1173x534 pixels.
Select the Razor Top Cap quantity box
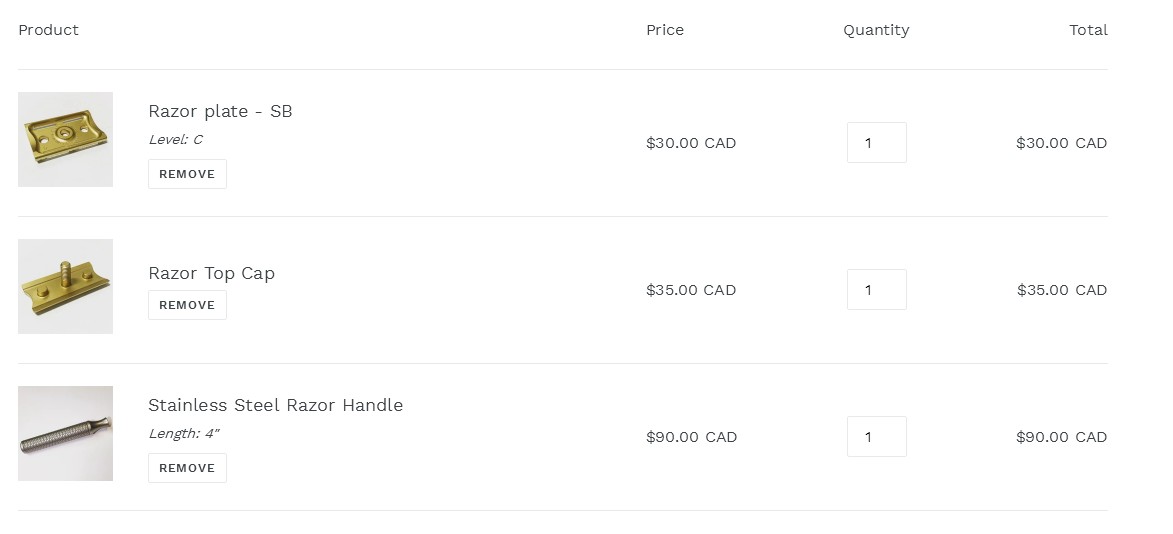[876, 290]
